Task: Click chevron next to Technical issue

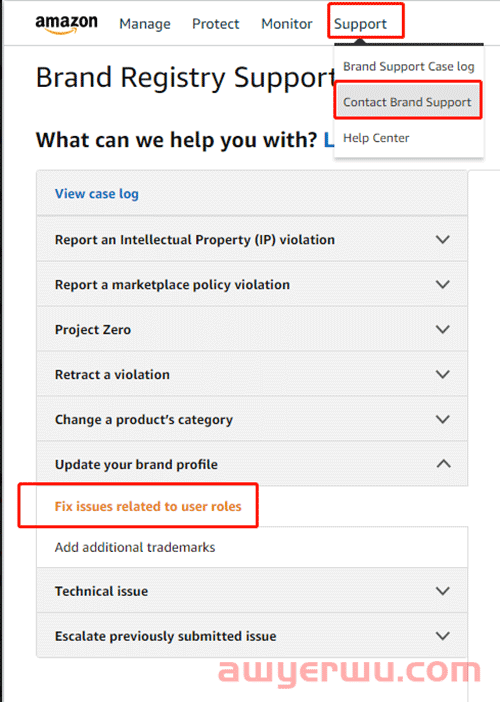Action: pos(443,591)
